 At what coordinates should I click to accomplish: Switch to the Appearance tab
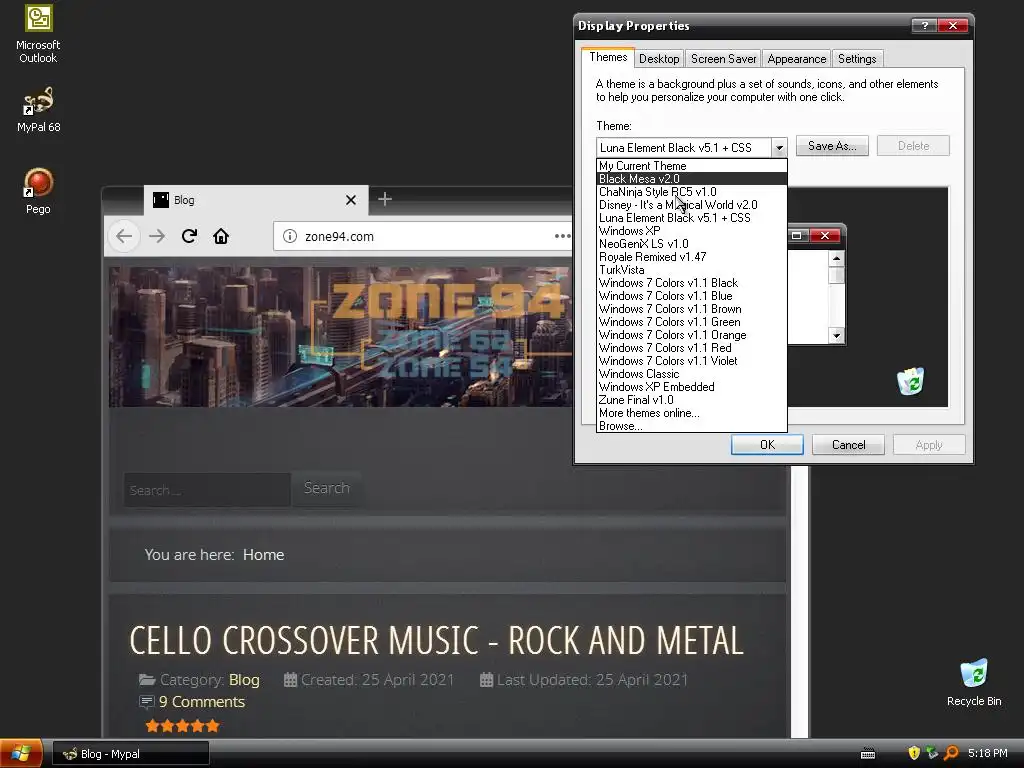797,59
